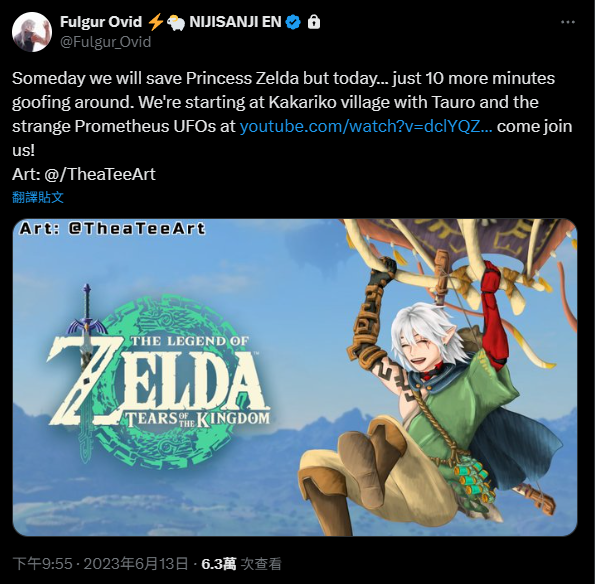Click the lightning bolt emoji in display name
The width and height of the screenshot is (595, 584).
(x=155, y=22)
